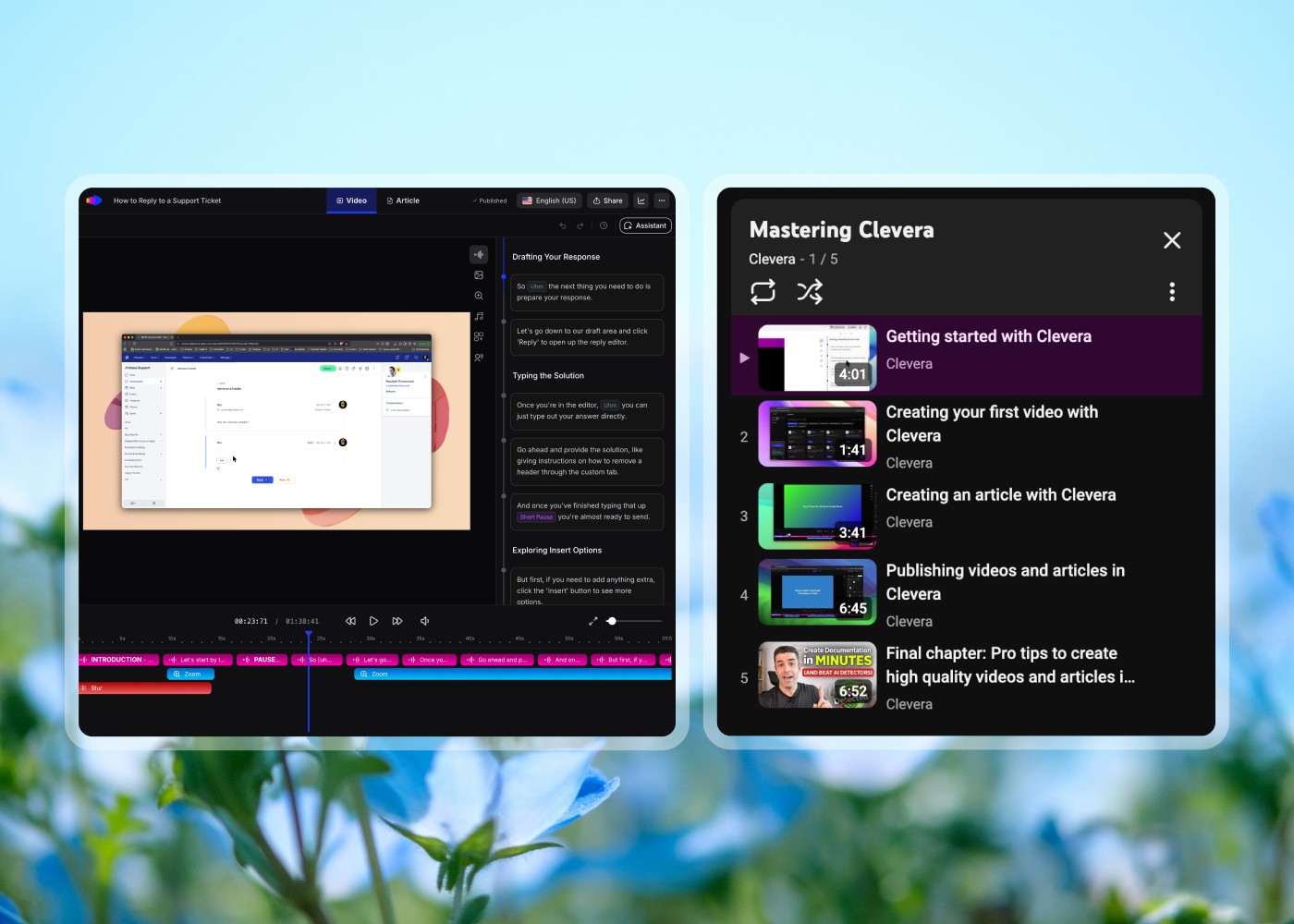Screen dimensions: 1294x924
Task: Open thumbnail for Publishing videos and articles
Action: point(817,592)
